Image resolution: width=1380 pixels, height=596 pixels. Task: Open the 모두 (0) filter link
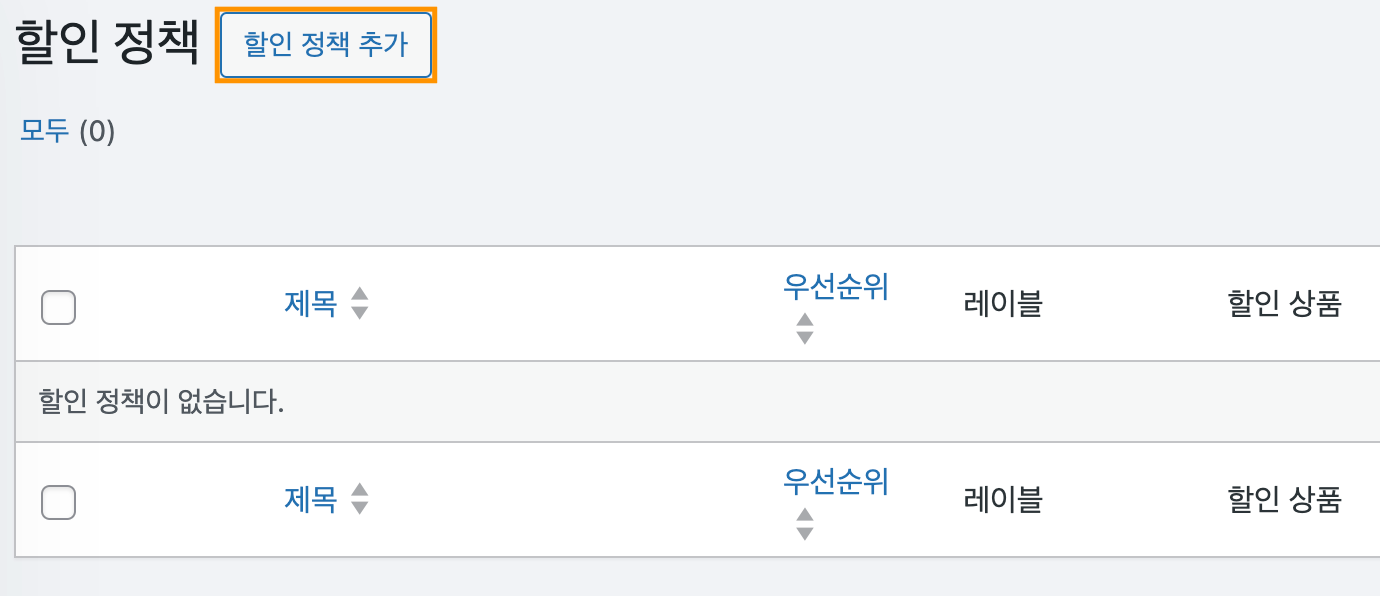point(67,131)
